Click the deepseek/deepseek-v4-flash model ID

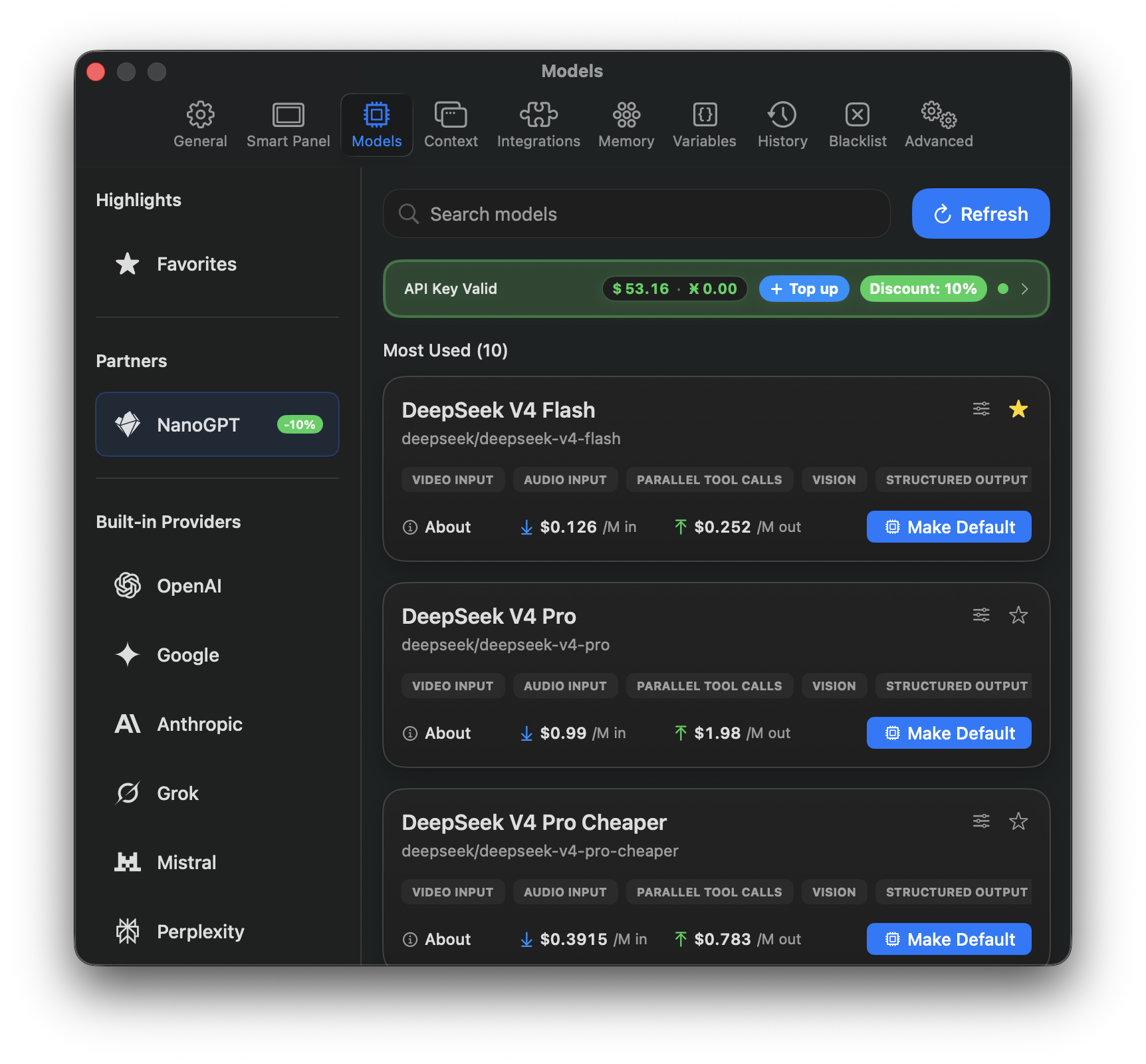click(x=511, y=439)
